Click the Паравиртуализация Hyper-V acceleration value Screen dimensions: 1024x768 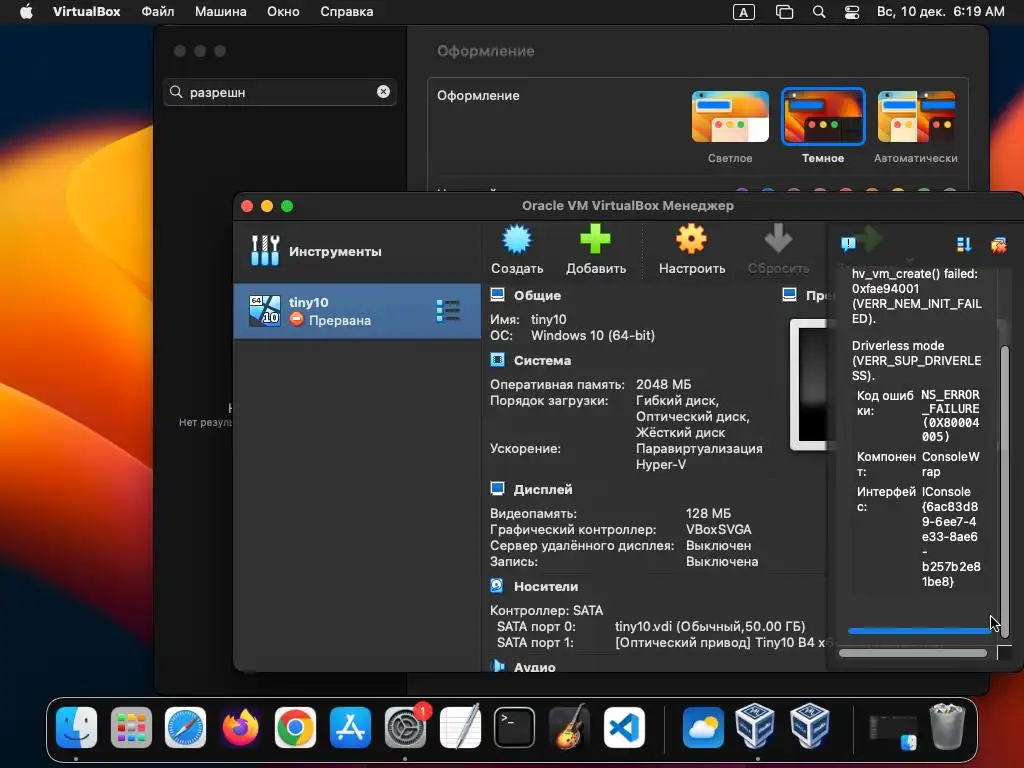click(x=699, y=456)
